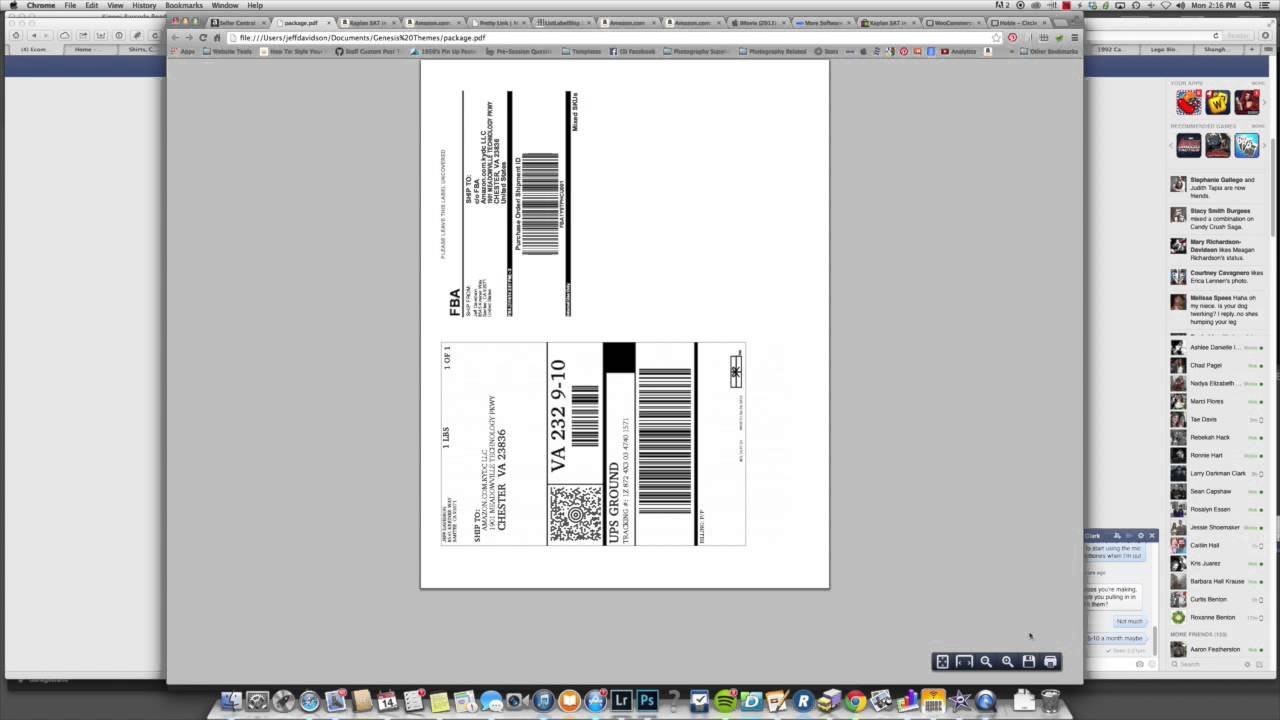Open the Analytics bookmark
This screenshot has height=720, width=1280.
point(959,51)
